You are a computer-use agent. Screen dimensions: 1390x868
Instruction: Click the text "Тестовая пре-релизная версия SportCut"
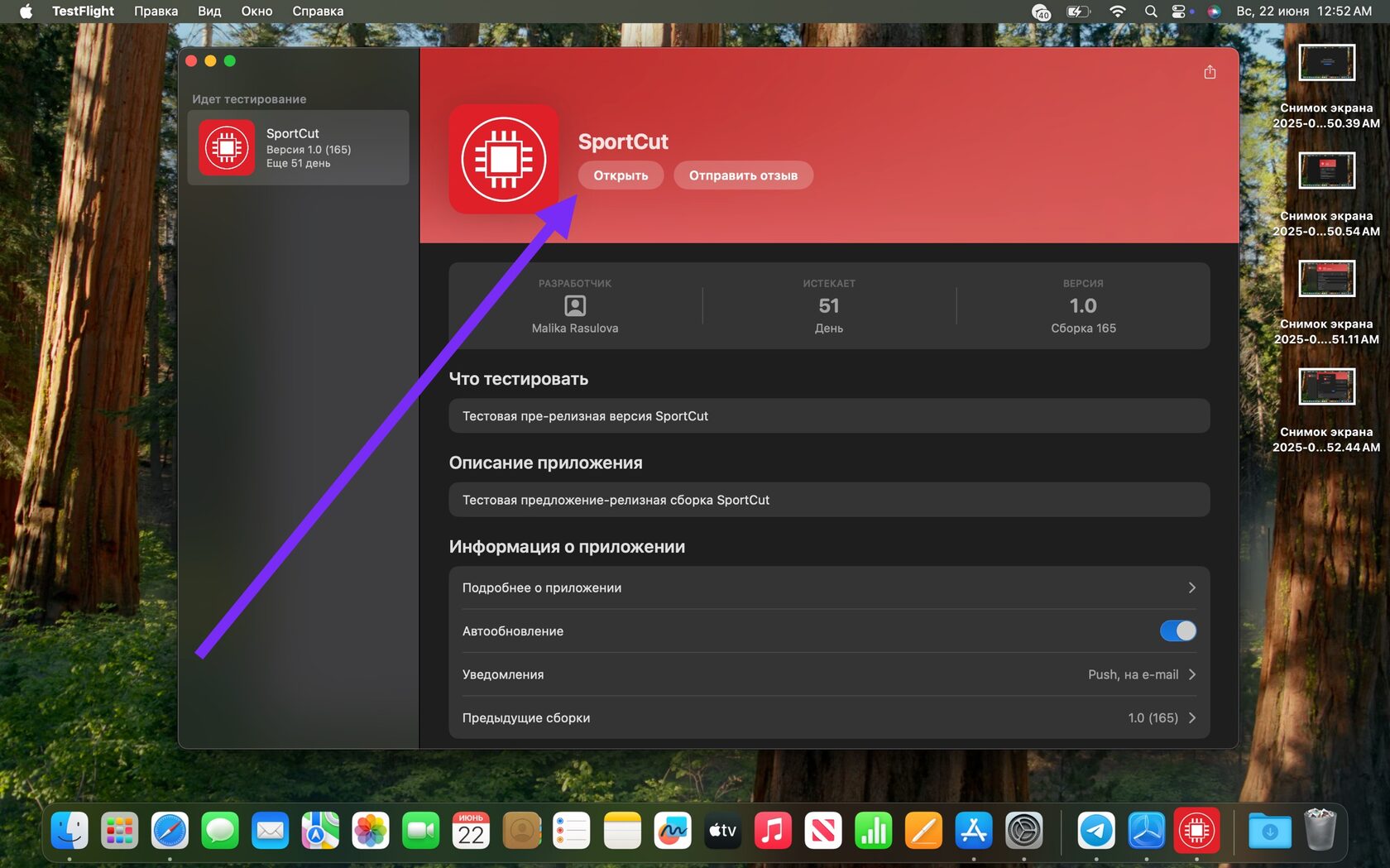[585, 416]
